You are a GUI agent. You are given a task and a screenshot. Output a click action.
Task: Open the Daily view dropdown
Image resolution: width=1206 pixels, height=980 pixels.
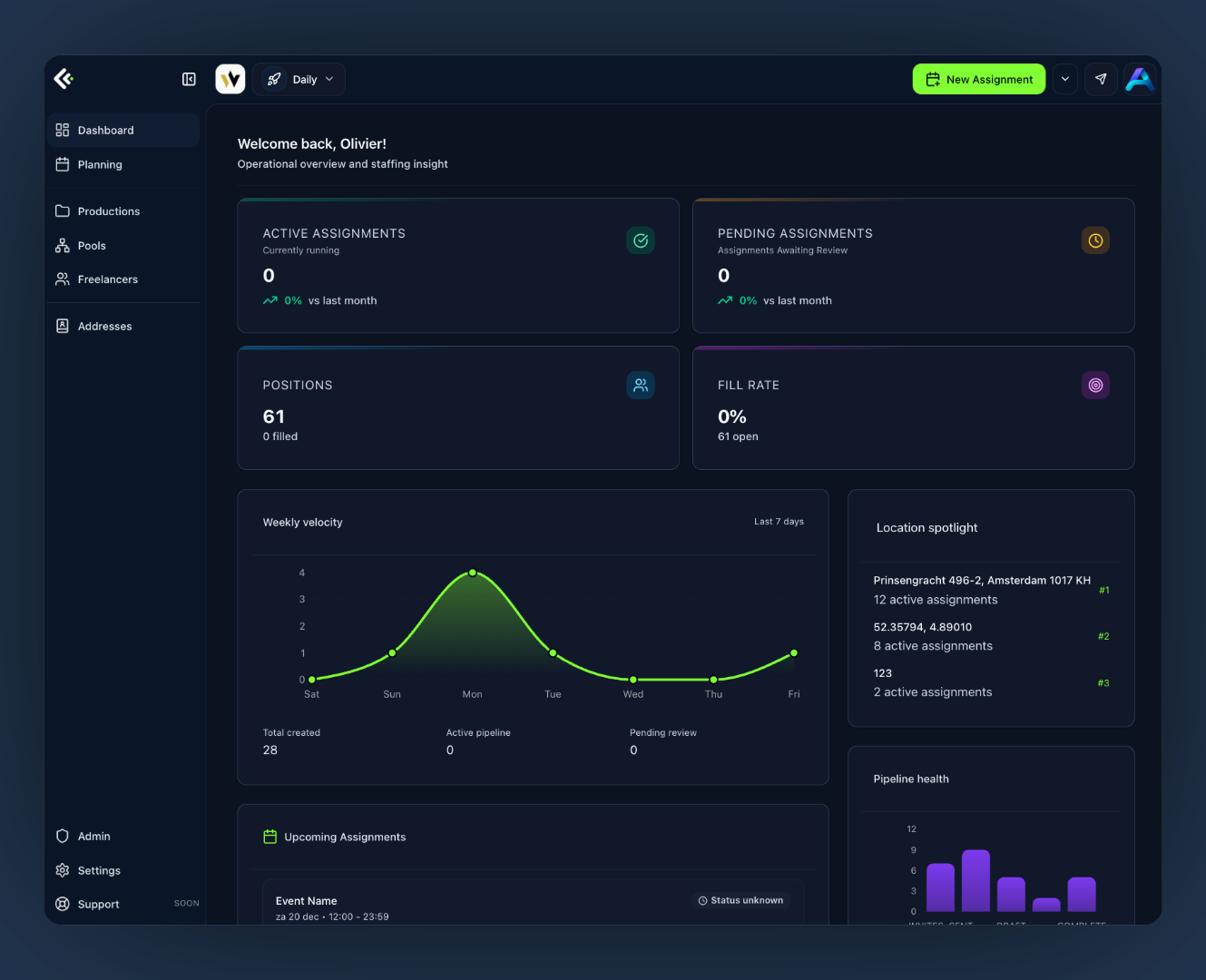[300, 80]
